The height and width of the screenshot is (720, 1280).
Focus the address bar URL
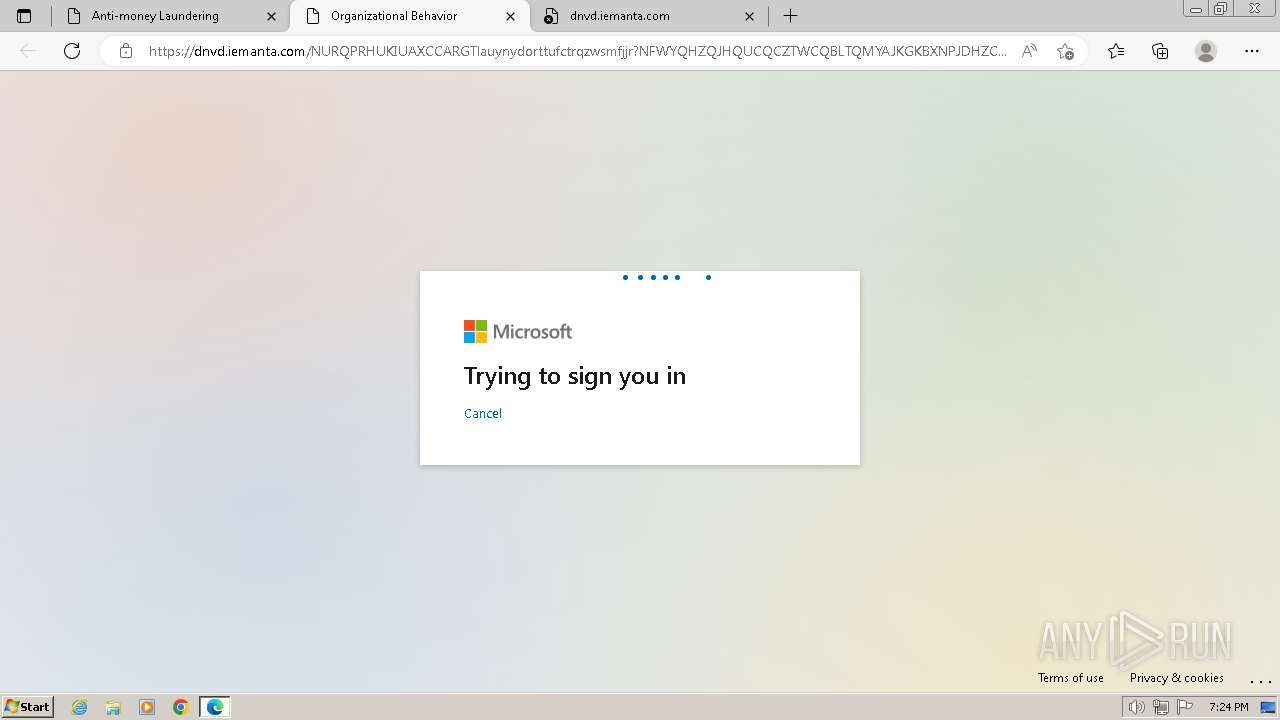pyautogui.click(x=578, y=51)
